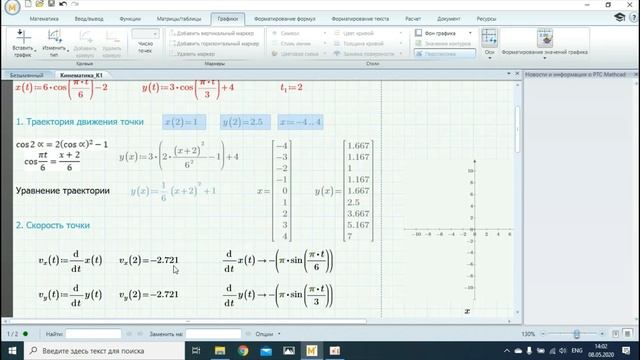
Task: Click the ENG language indicator
Action: click(577, 351)
